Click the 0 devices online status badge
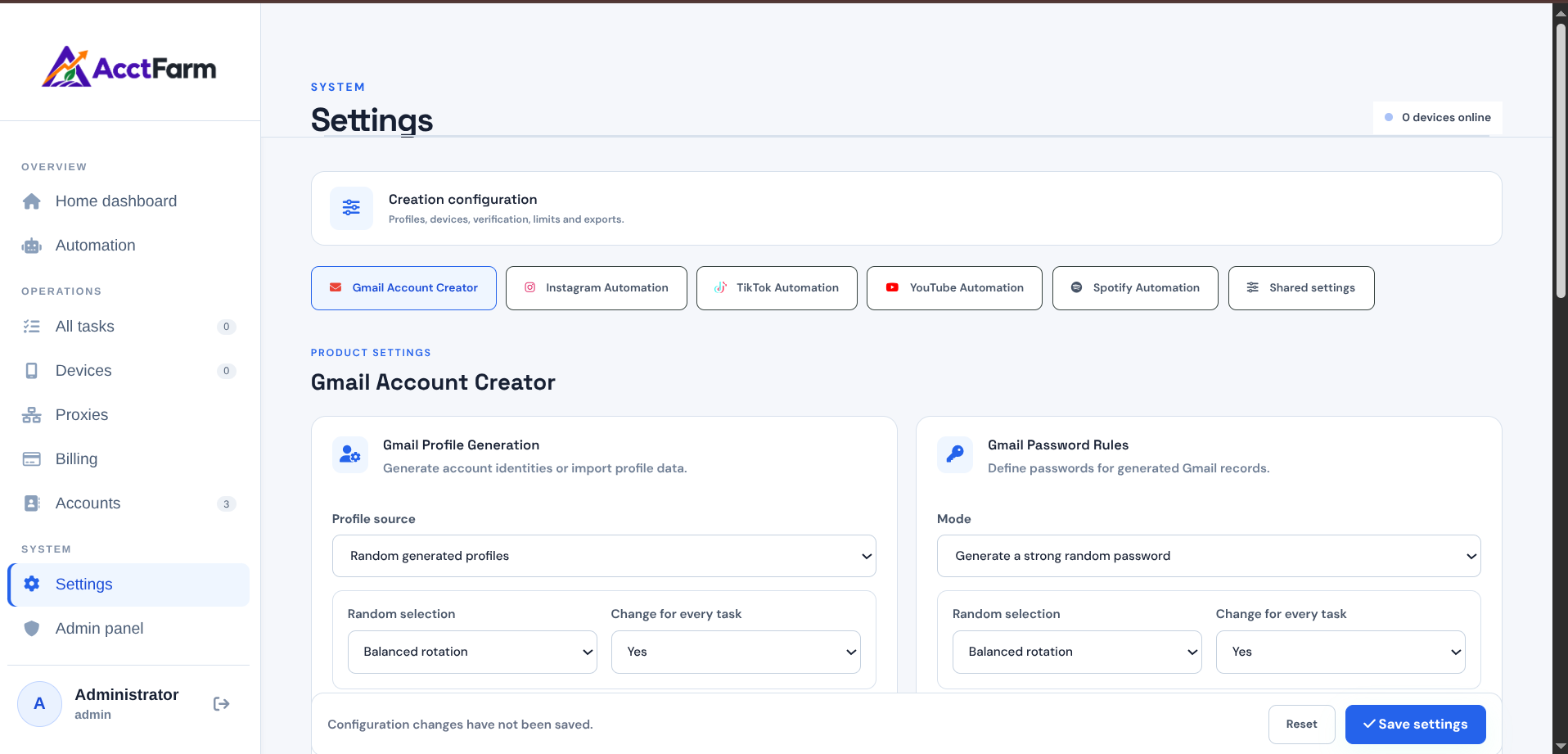1568x754 pixels. point(1438,118)
